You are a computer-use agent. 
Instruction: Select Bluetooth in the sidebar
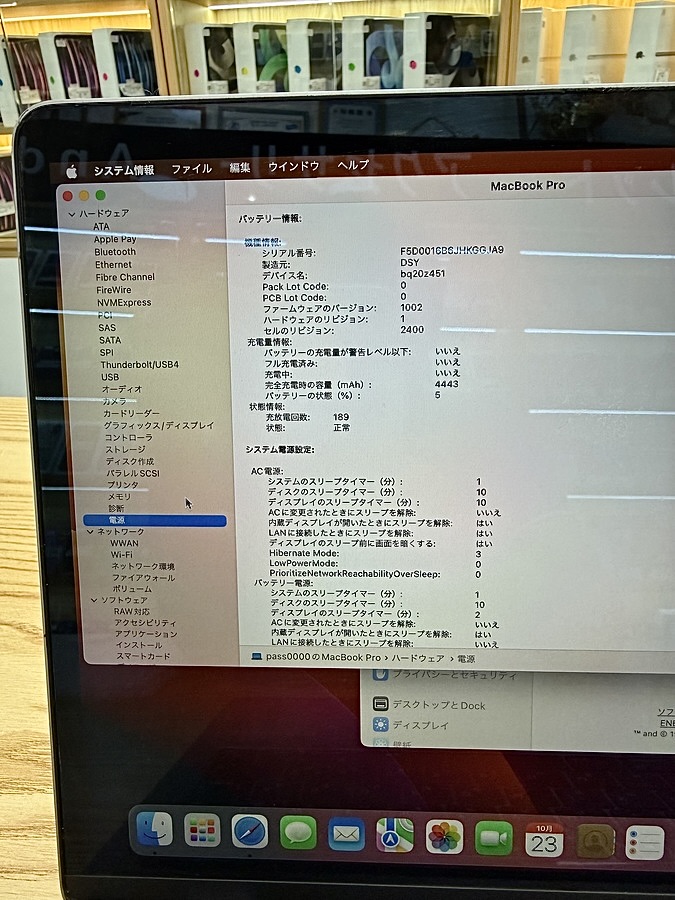click(x=115, y=252)
